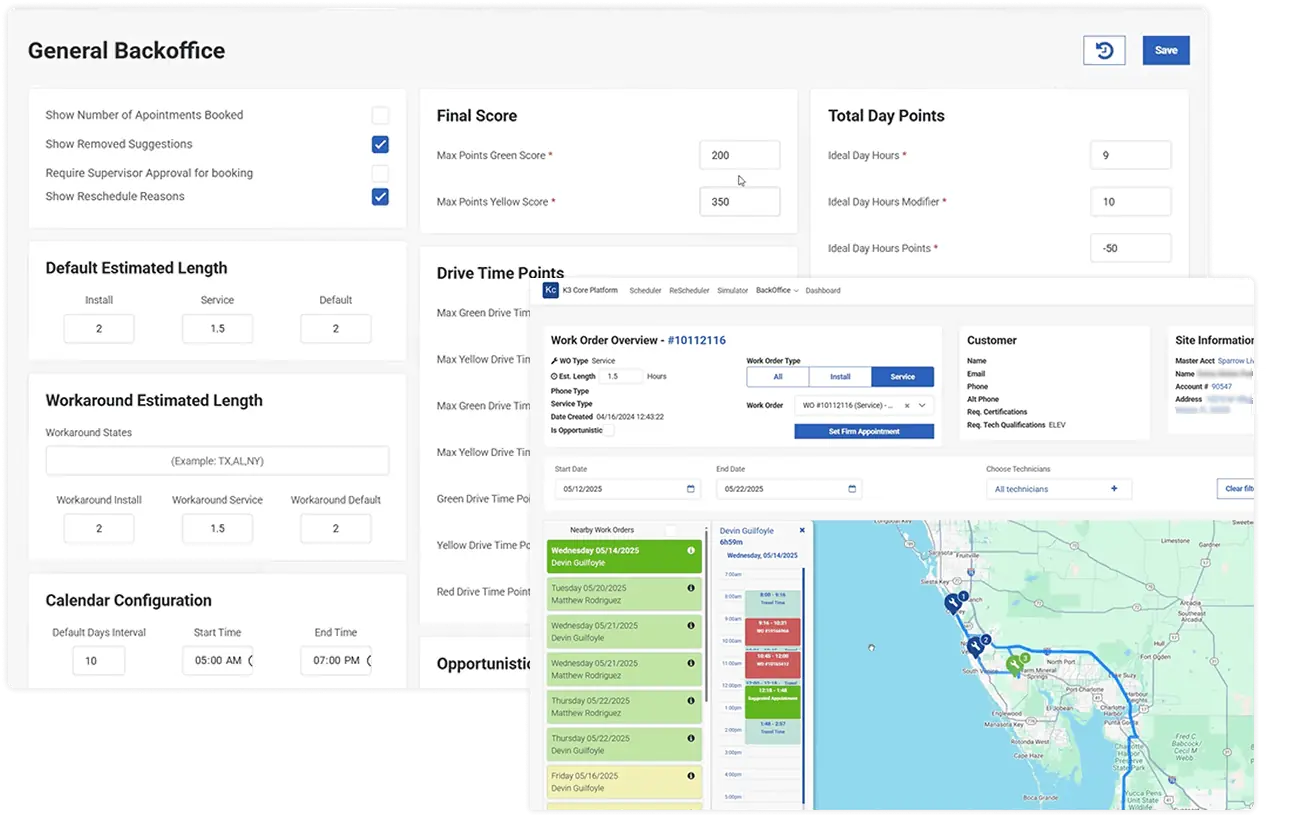Image resolution: width=1306 pixels, height=818 pixels.
Task: Select the Install work order type tab
Action: click(839, 377)
